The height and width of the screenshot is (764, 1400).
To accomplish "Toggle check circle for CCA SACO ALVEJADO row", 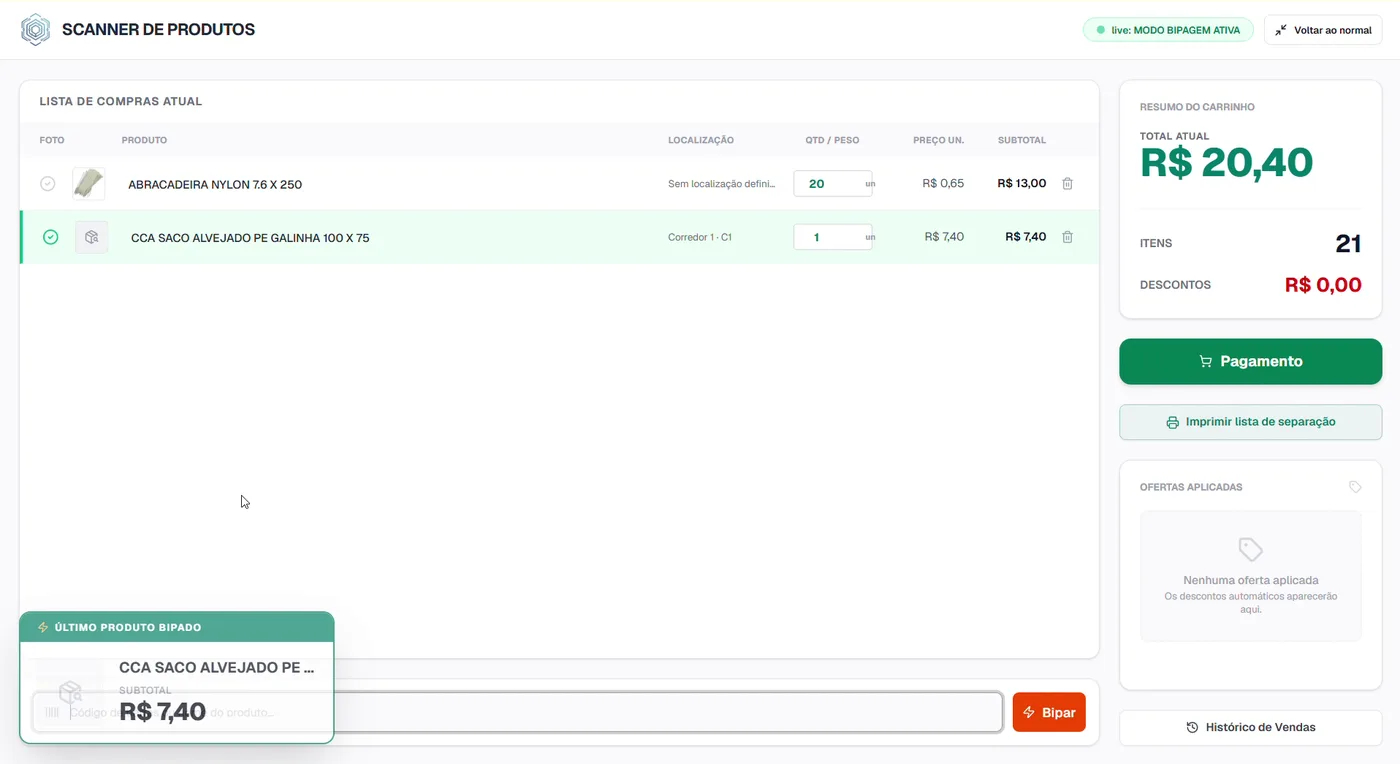I will 50,237.
